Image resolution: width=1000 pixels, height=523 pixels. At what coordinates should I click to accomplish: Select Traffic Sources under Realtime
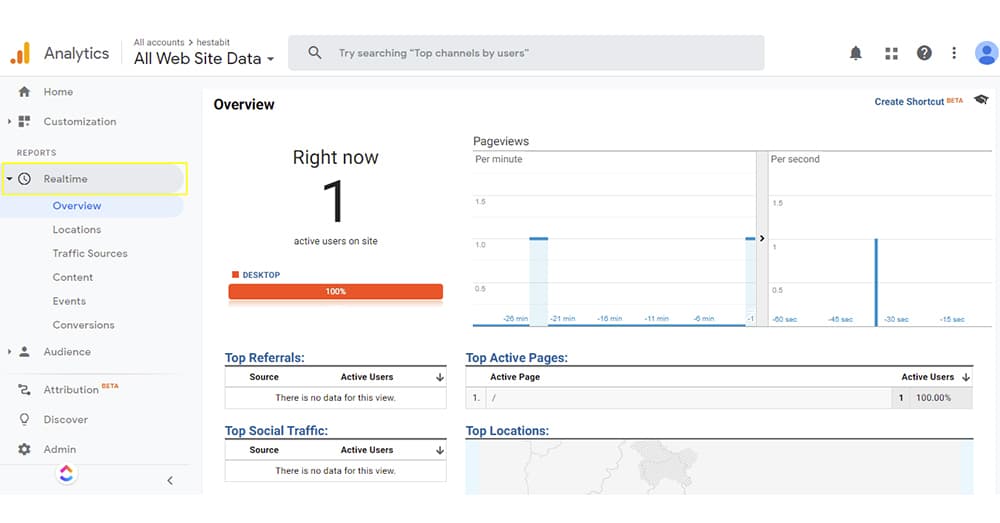(90, 254)
